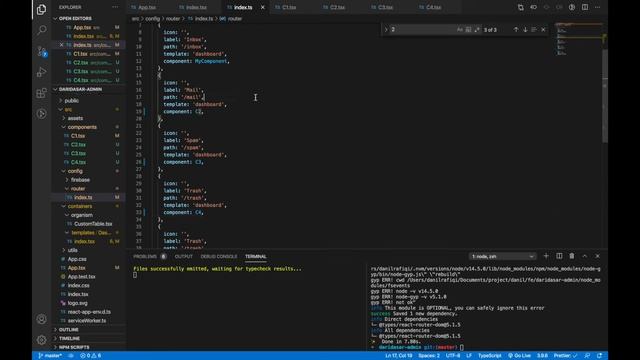Click the open changes icon in editor toolbar

click(x=520, y=7)
